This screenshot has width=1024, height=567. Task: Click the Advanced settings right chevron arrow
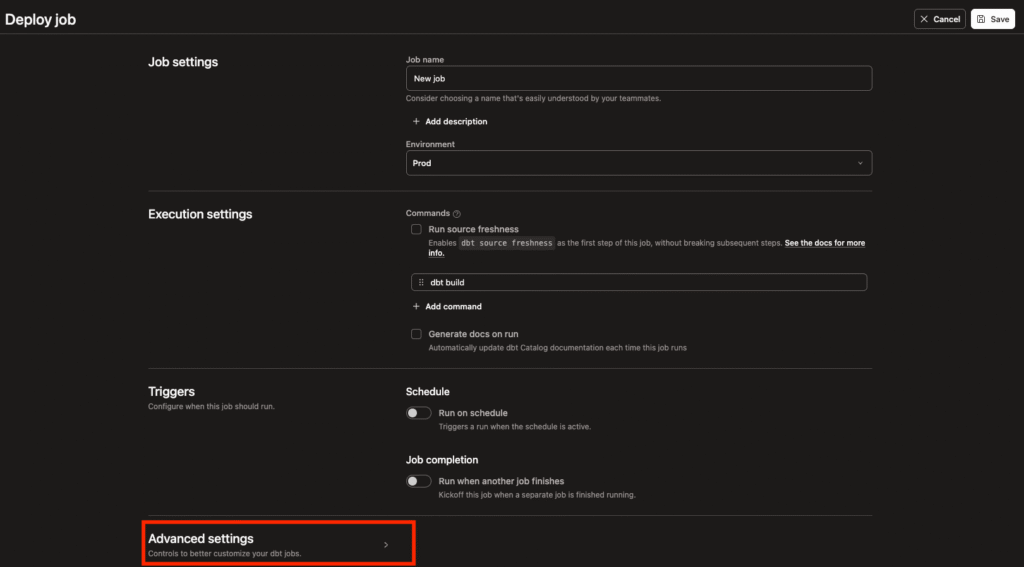386,545
